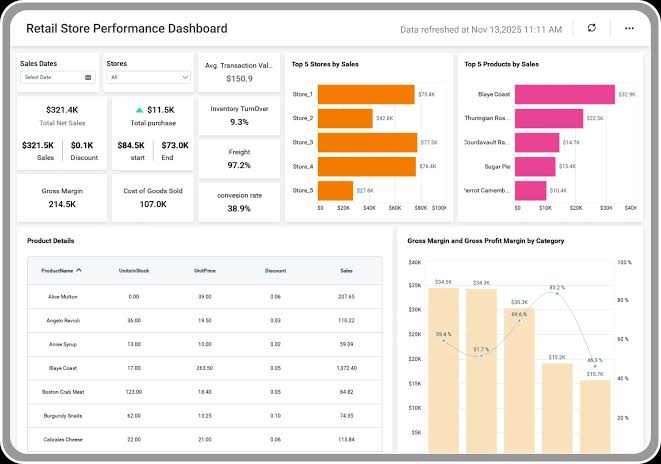Click the green up-triangle beside $11.5K
661x464 pixels.
coord(140,110)
